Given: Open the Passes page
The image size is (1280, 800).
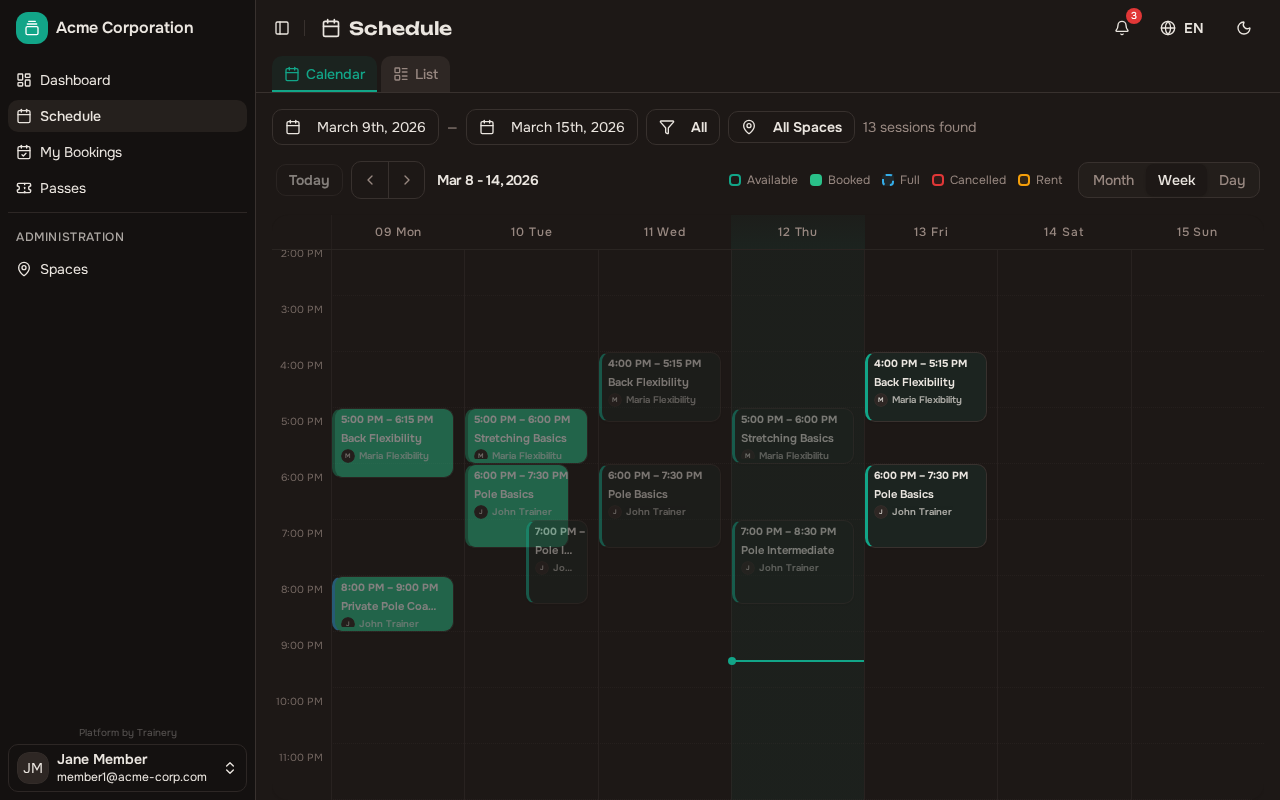Looking at the screenshot, I should (127, 188).
